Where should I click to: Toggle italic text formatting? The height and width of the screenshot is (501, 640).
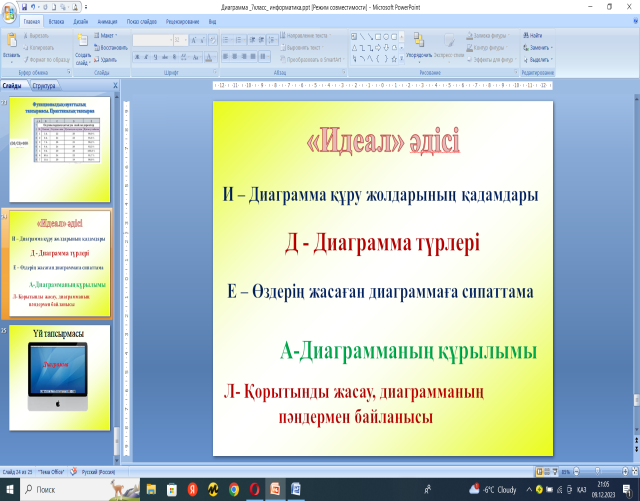click(x=146, y=57)
